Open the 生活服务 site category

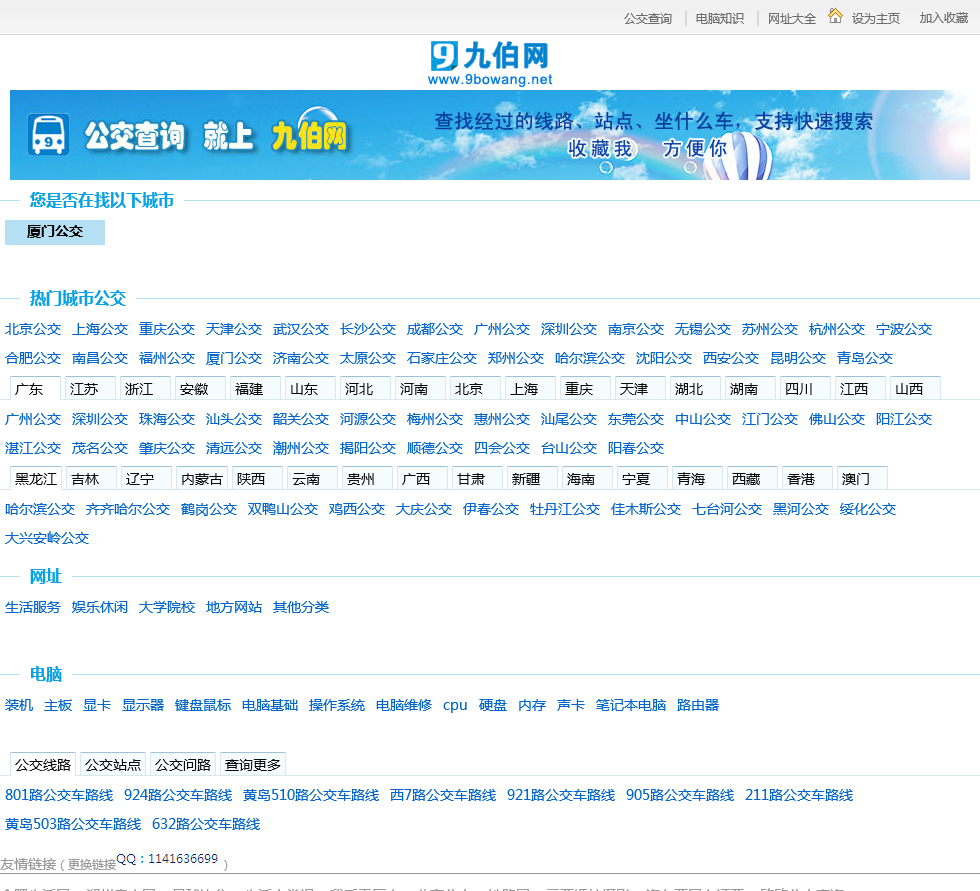(33, 607)
